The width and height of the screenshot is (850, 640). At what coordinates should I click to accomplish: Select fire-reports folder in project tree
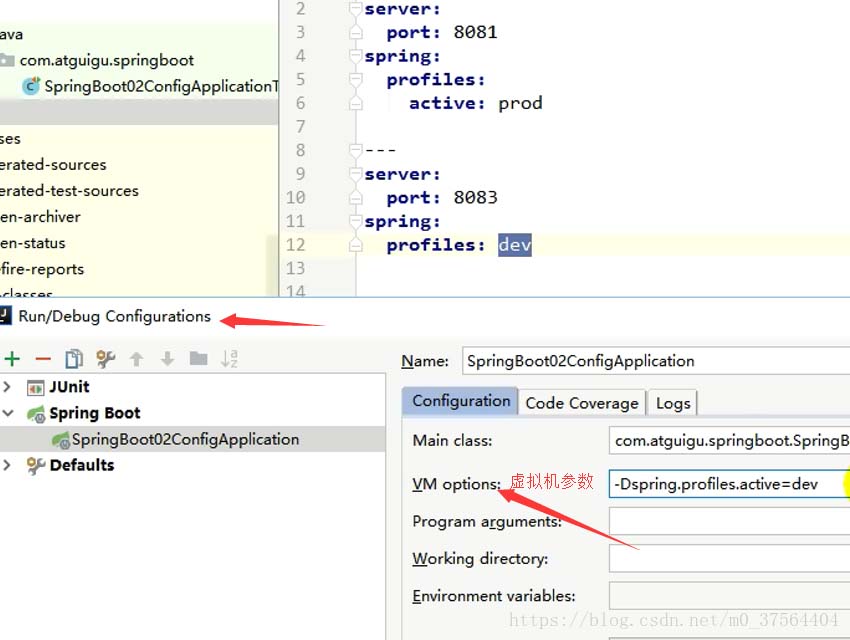[x=42, y=269]
